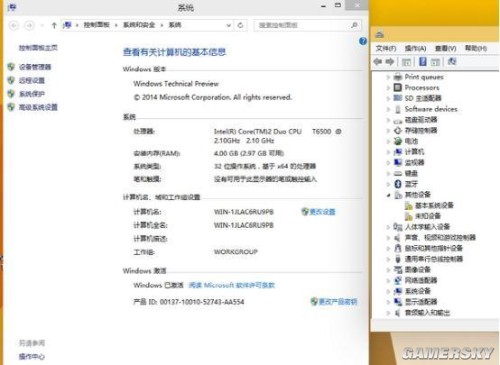
Task: Open the address bar history dropdown arrow
Action: click(229, 25)
